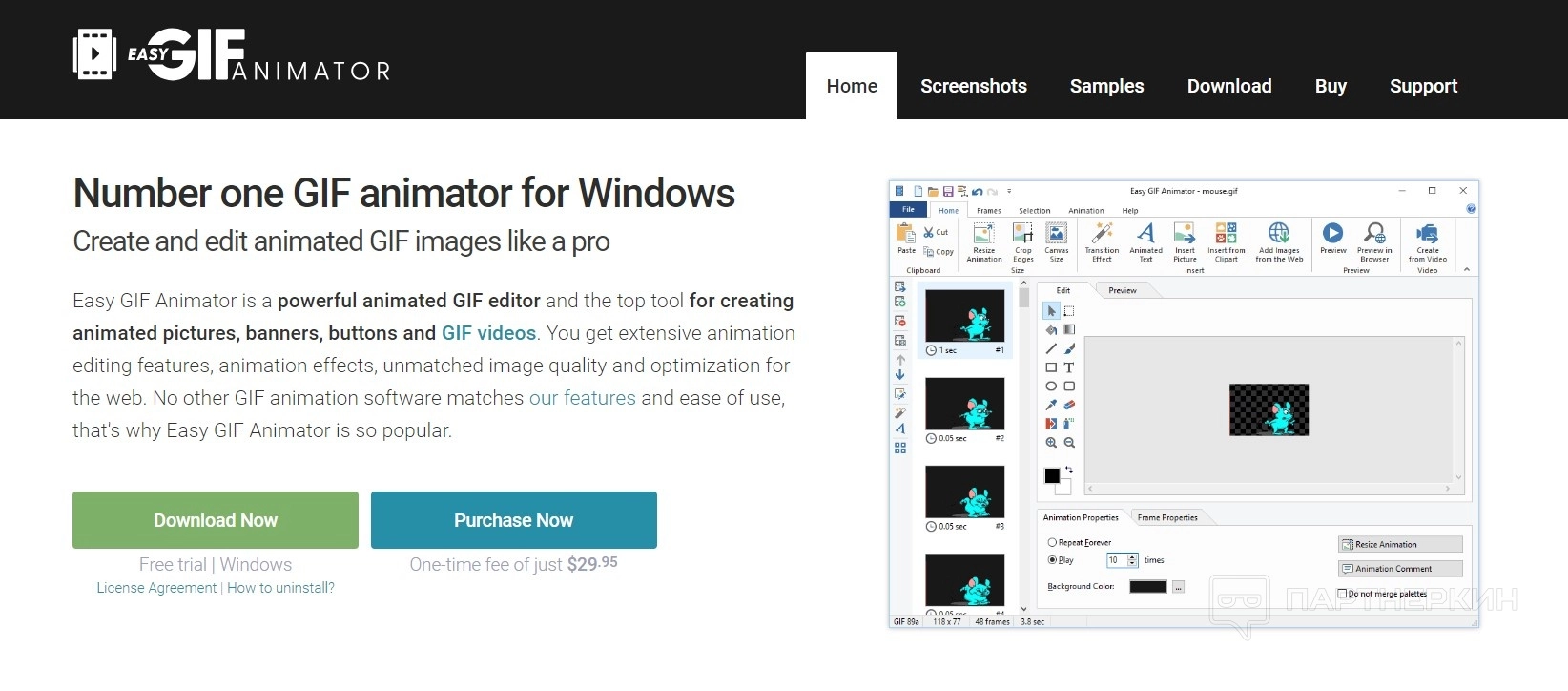Pick the eyedropper color picker tool
Viewport: 1568px width, 691px height.
[1051, 405]
